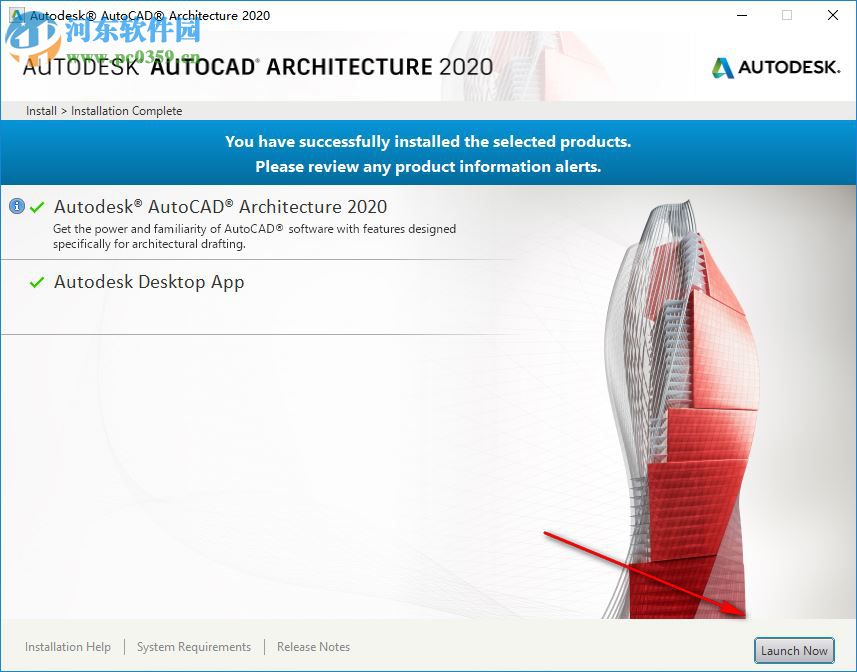The image size is (857, 672).
Task: Close the installer window
Action: (833, 16)
